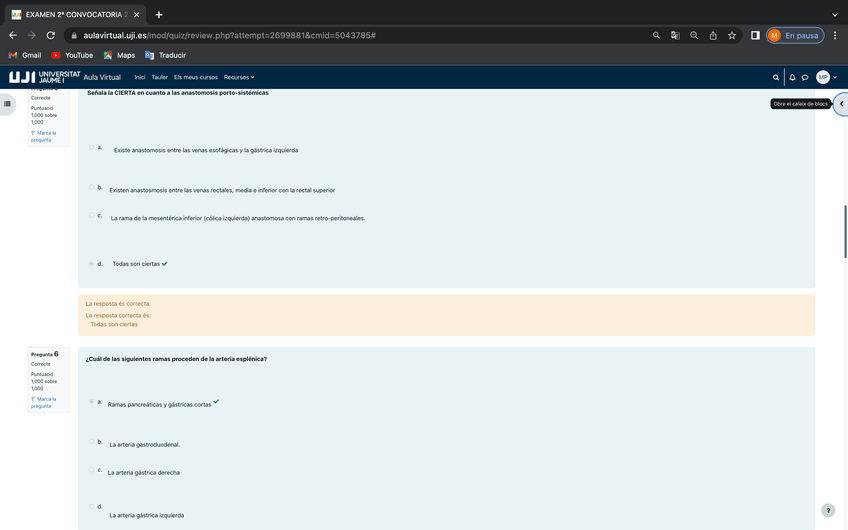The height and width of the screenshot is (530, 848).
Task: Click the browser address bar URL
Action: 230,35
